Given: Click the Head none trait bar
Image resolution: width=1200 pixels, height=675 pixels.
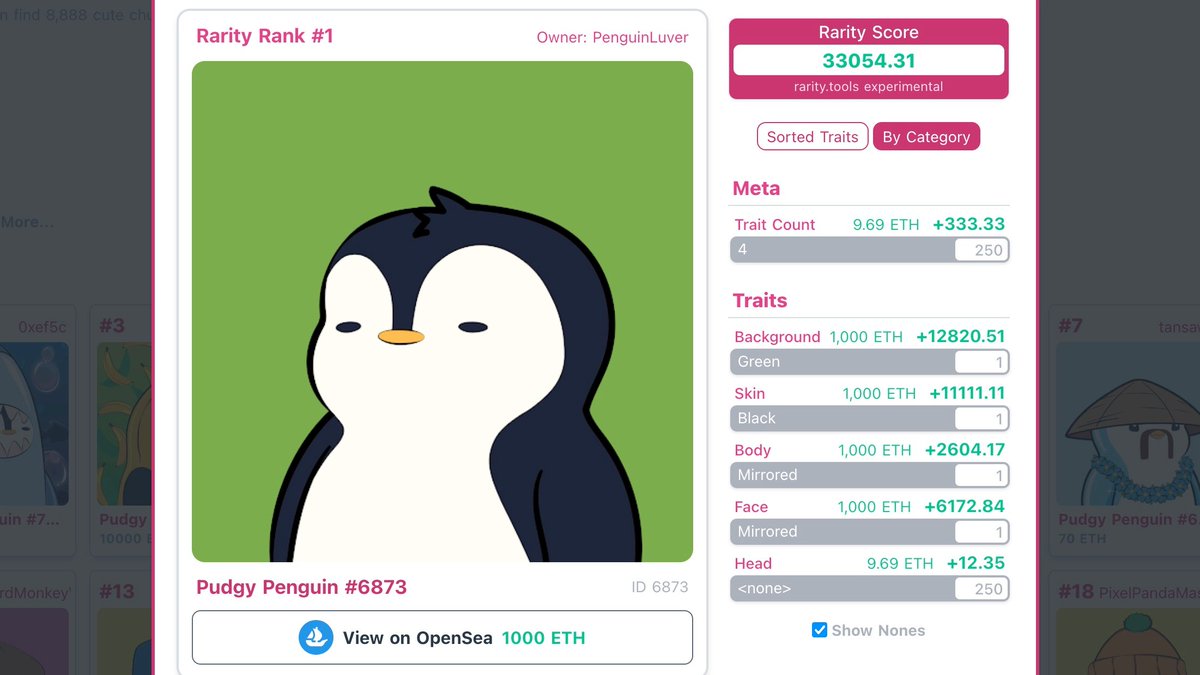Looking at the screenshot, I should [869, 589].
